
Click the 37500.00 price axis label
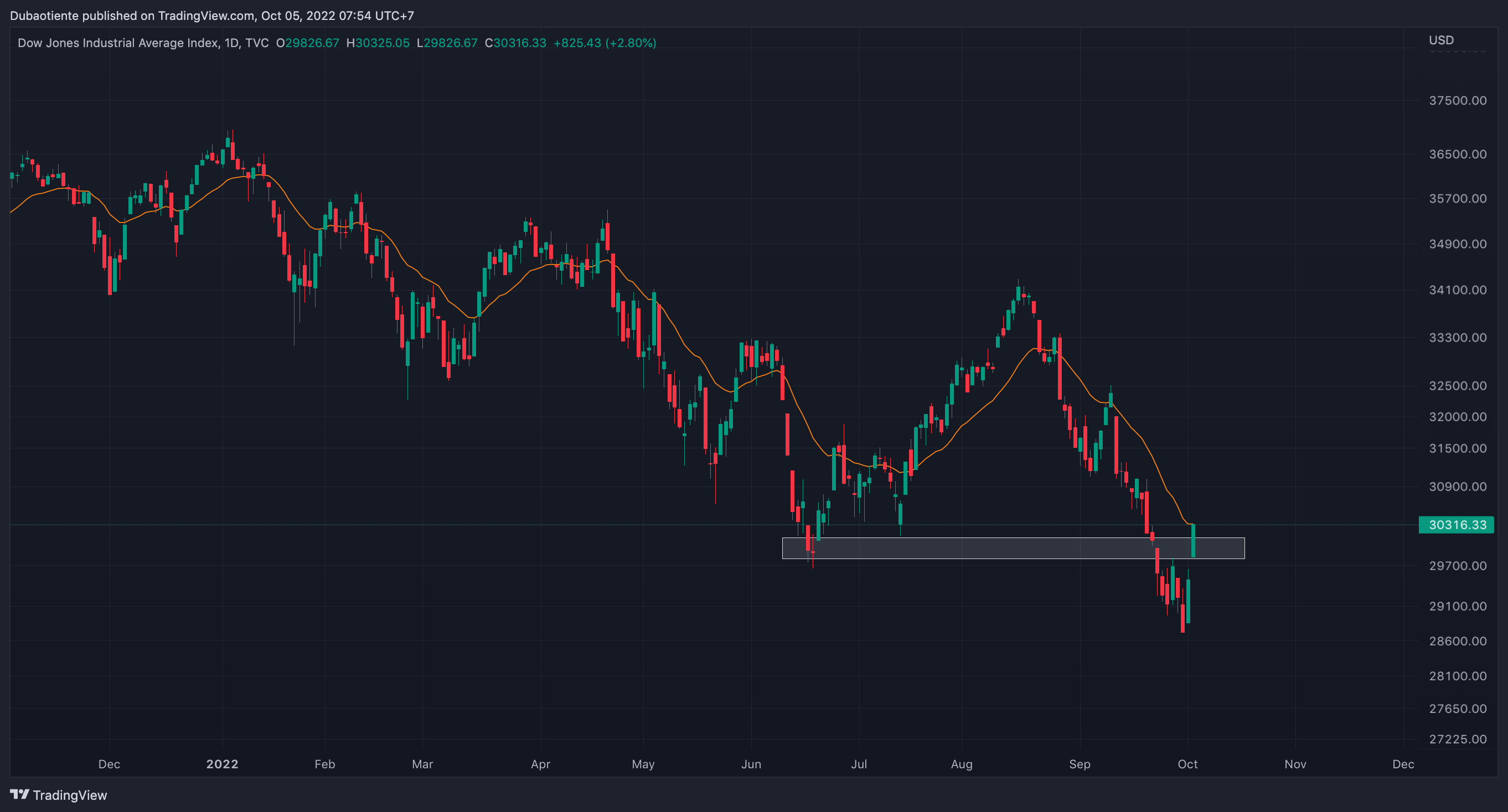tap(1458, 100)
